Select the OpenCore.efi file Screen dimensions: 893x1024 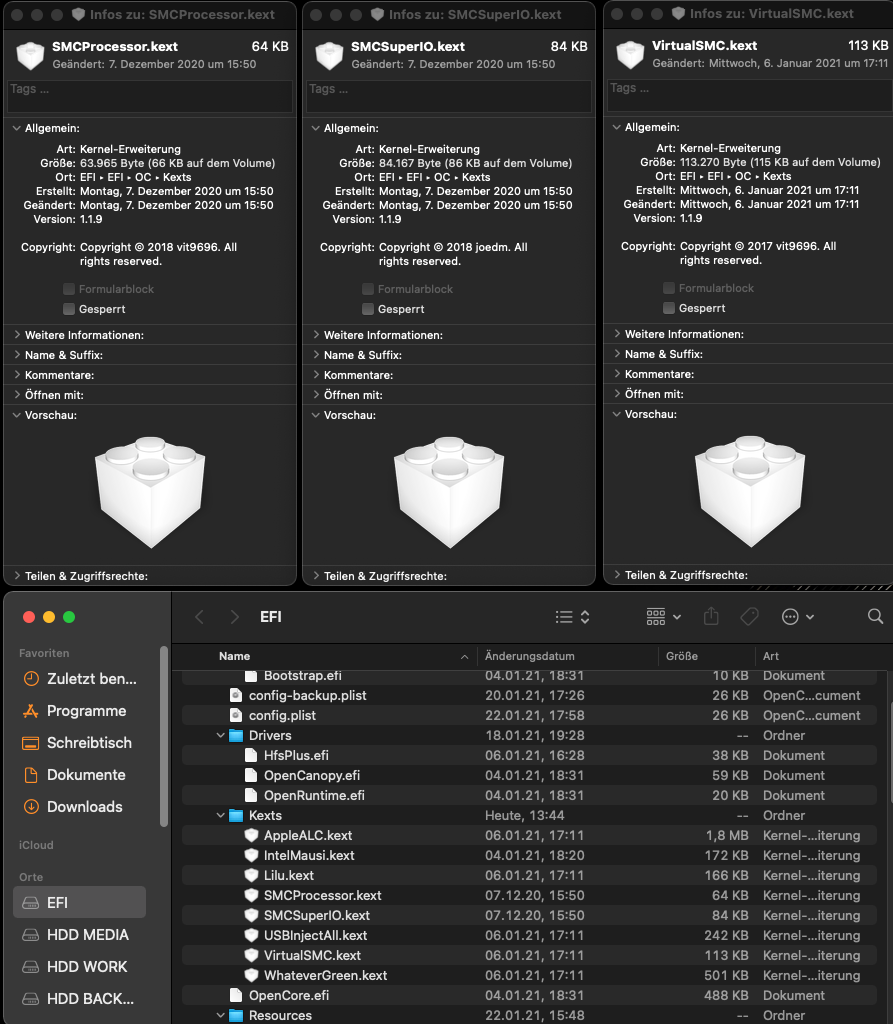pyautogui.click(x=529, y=995)
